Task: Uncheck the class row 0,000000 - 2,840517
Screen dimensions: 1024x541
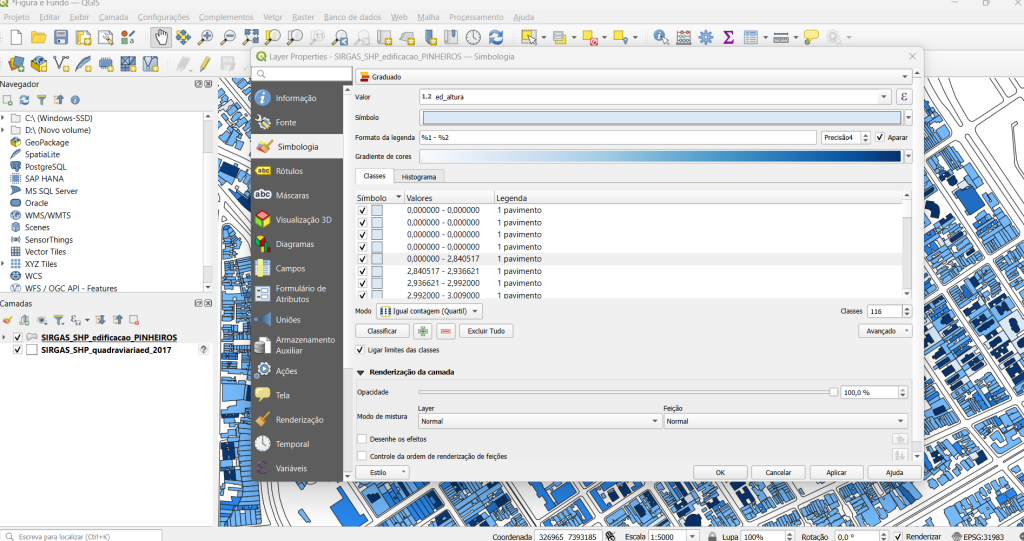Action: tap(362, 259)
